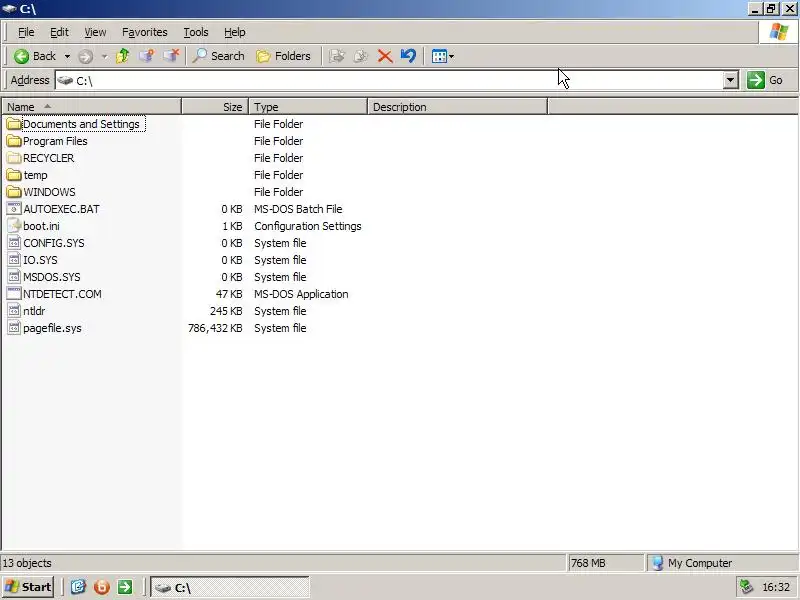Select the Documents and Settings folder icon
The height and width of the screenshot is (600, 800).
14,124
